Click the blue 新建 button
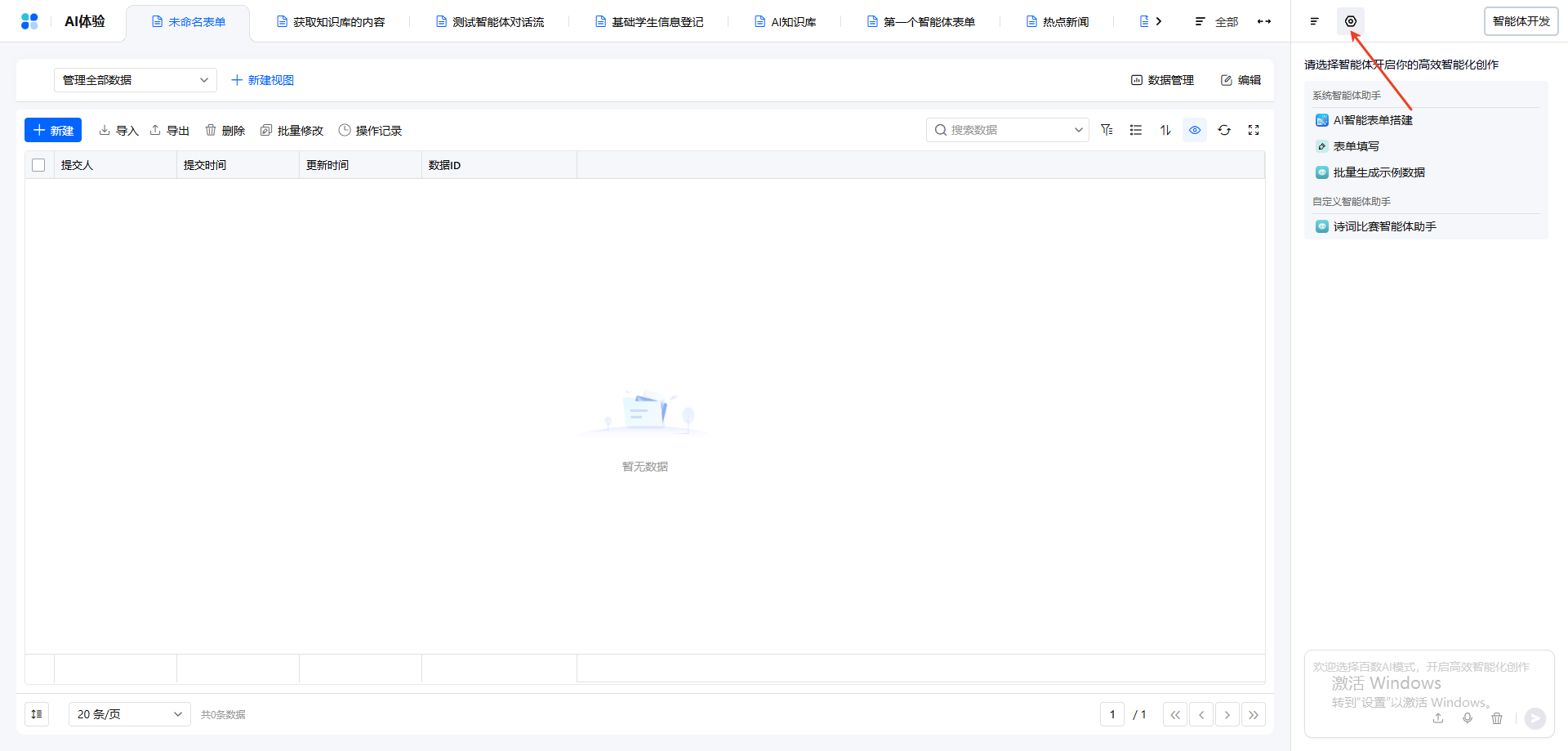This screenshot has width=1568, height=751. 53,130
